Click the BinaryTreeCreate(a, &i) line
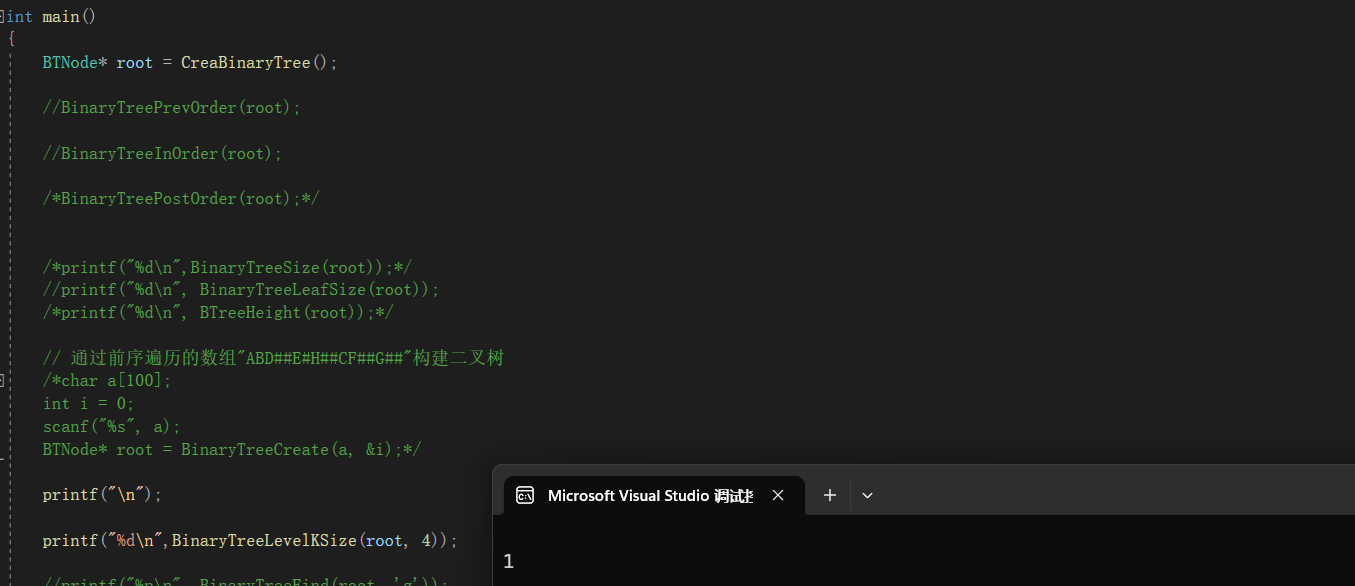Image resolution: width=1355 pixels, height=586 pixels. pyautogui.click(x=232, y=449)
